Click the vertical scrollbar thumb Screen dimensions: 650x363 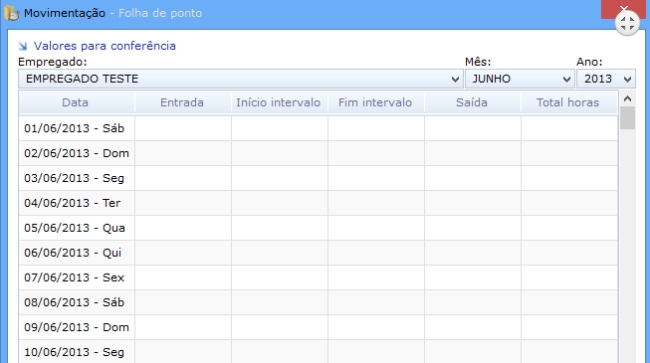627,118
